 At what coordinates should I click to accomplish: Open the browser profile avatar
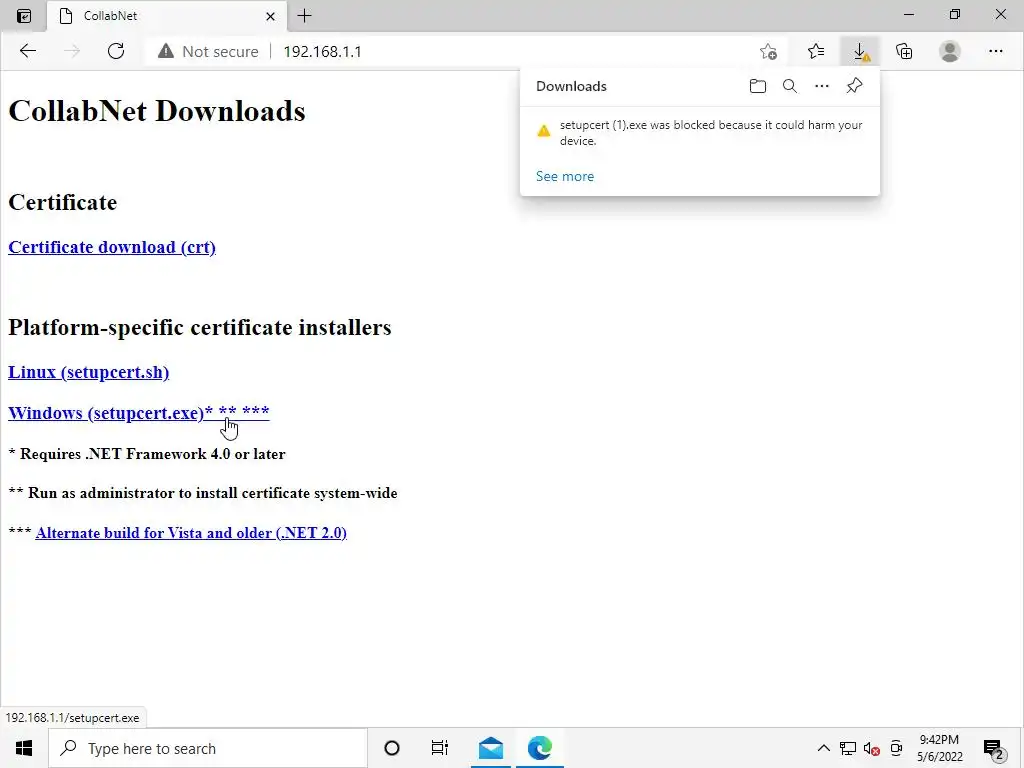point(950,52)
